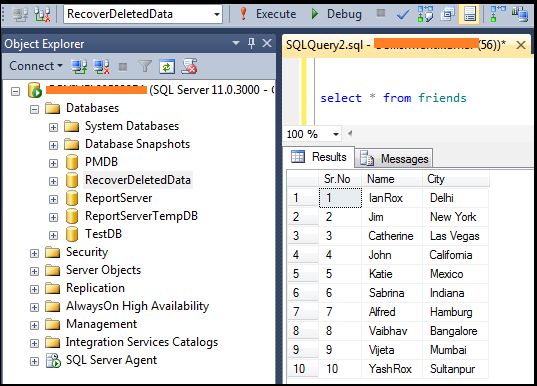Click Disconnect server icon in Object Explorer
Viewport: 537px width, 386px height.
point(101,66)
